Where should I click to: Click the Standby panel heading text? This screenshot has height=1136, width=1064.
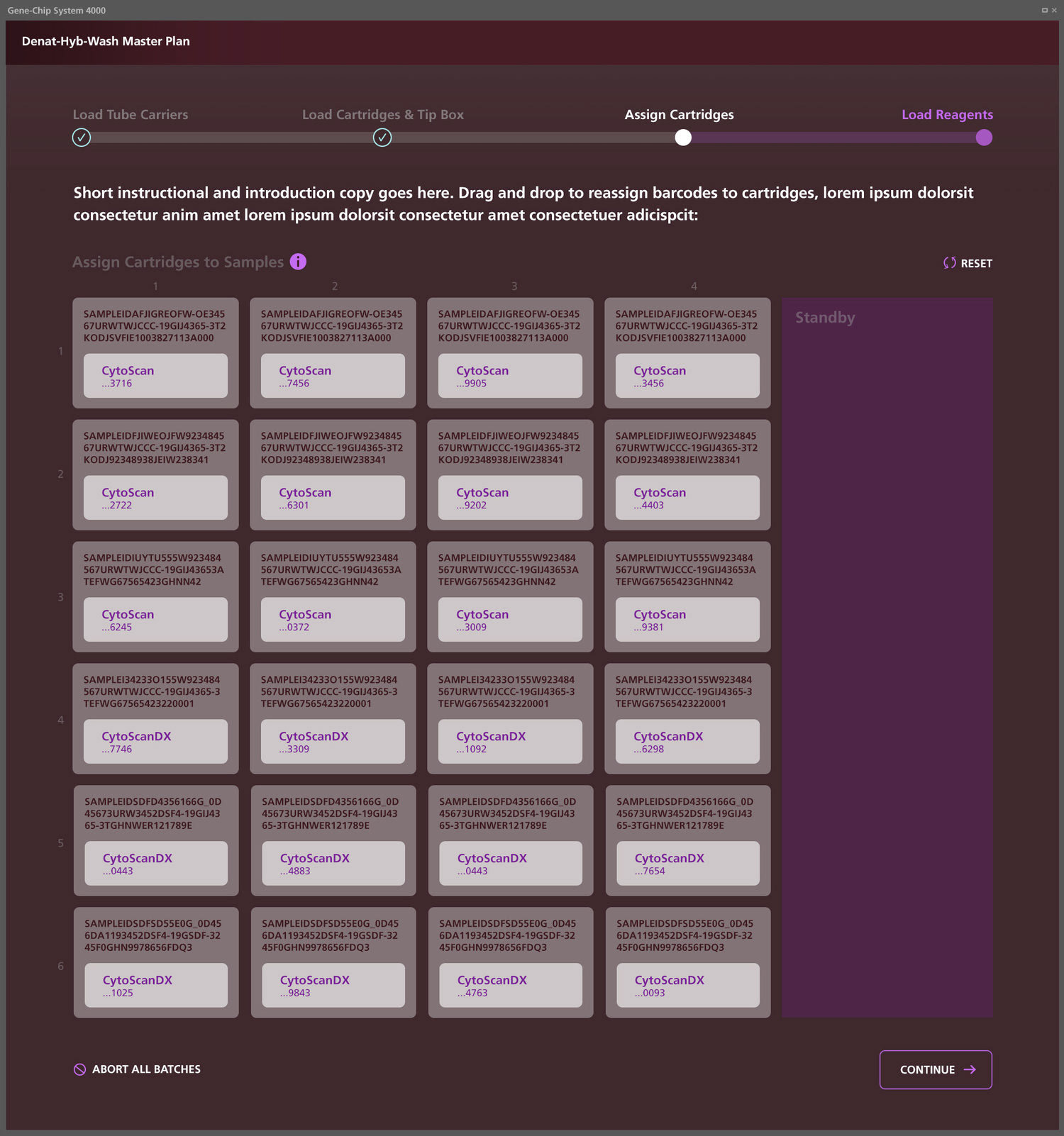(825, 318)
